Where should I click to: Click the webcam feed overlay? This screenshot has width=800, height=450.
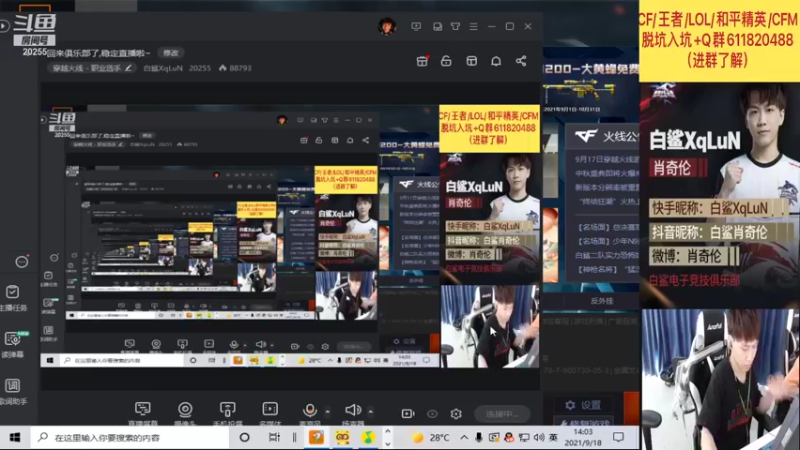pyautogui.click(x=720, y=379)
